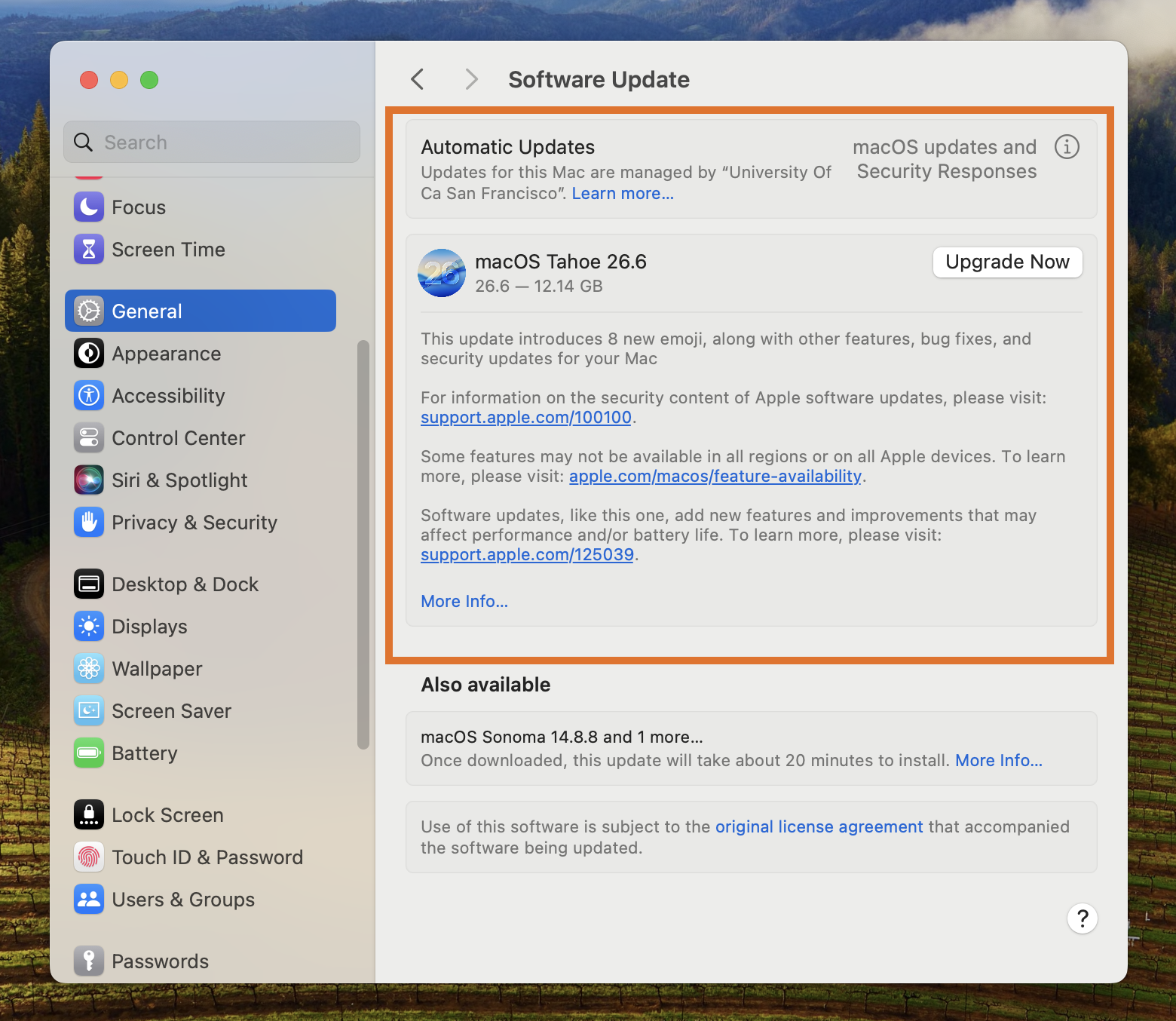The image size is (1176, 1021).
Task: Open Lock Screen settings in the sidebar
Action: point(200,815)
